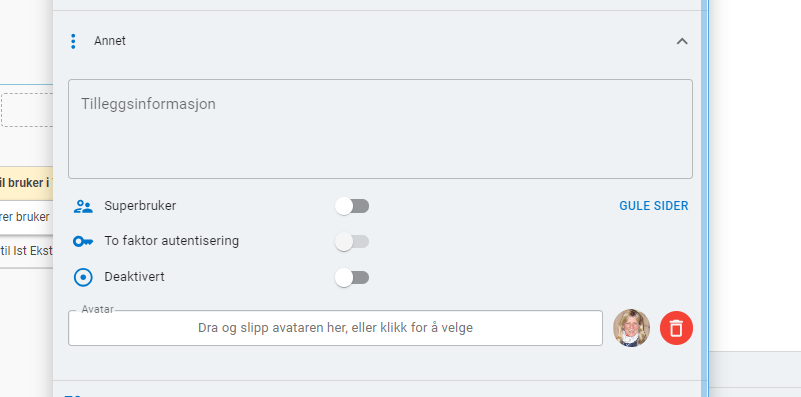
Task: Toggle the To faktor autentisering switch
Action: click(x=351, y=242)
